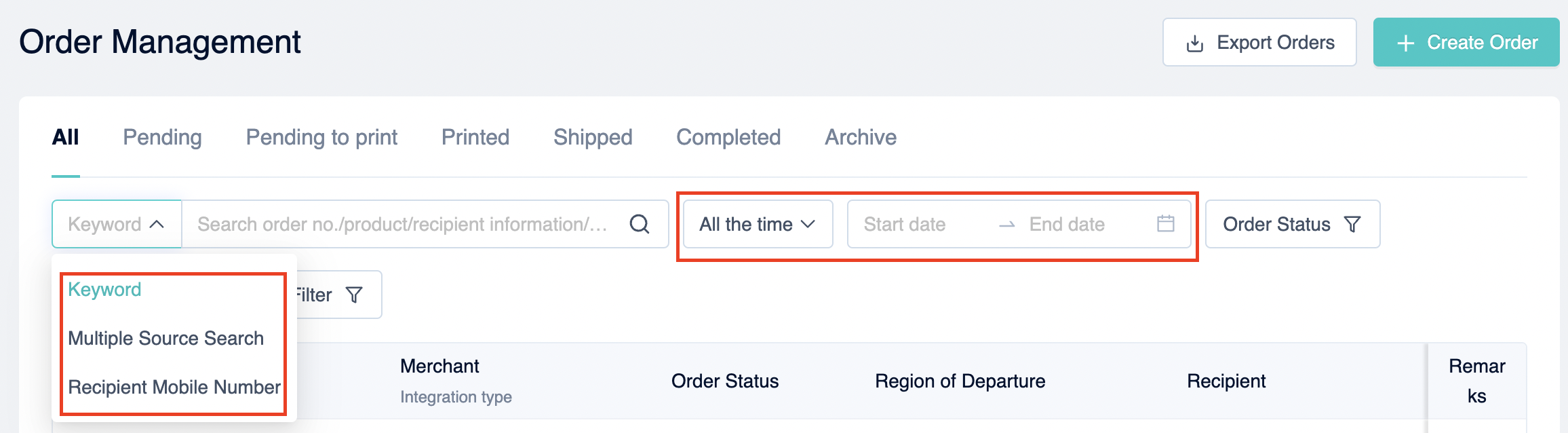Screen dimensions: 1568x433
Task: Switch to the Pending to print tab
Action: [321, 137]
